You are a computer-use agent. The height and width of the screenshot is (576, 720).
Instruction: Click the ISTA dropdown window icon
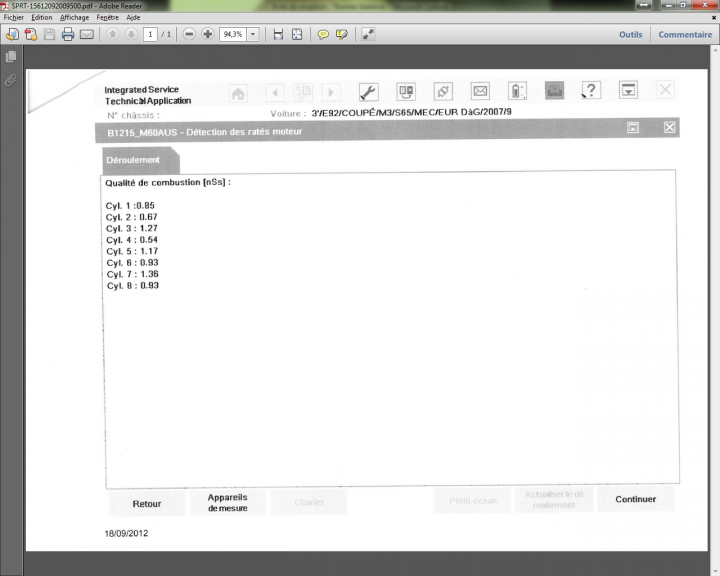pos(628,90)
